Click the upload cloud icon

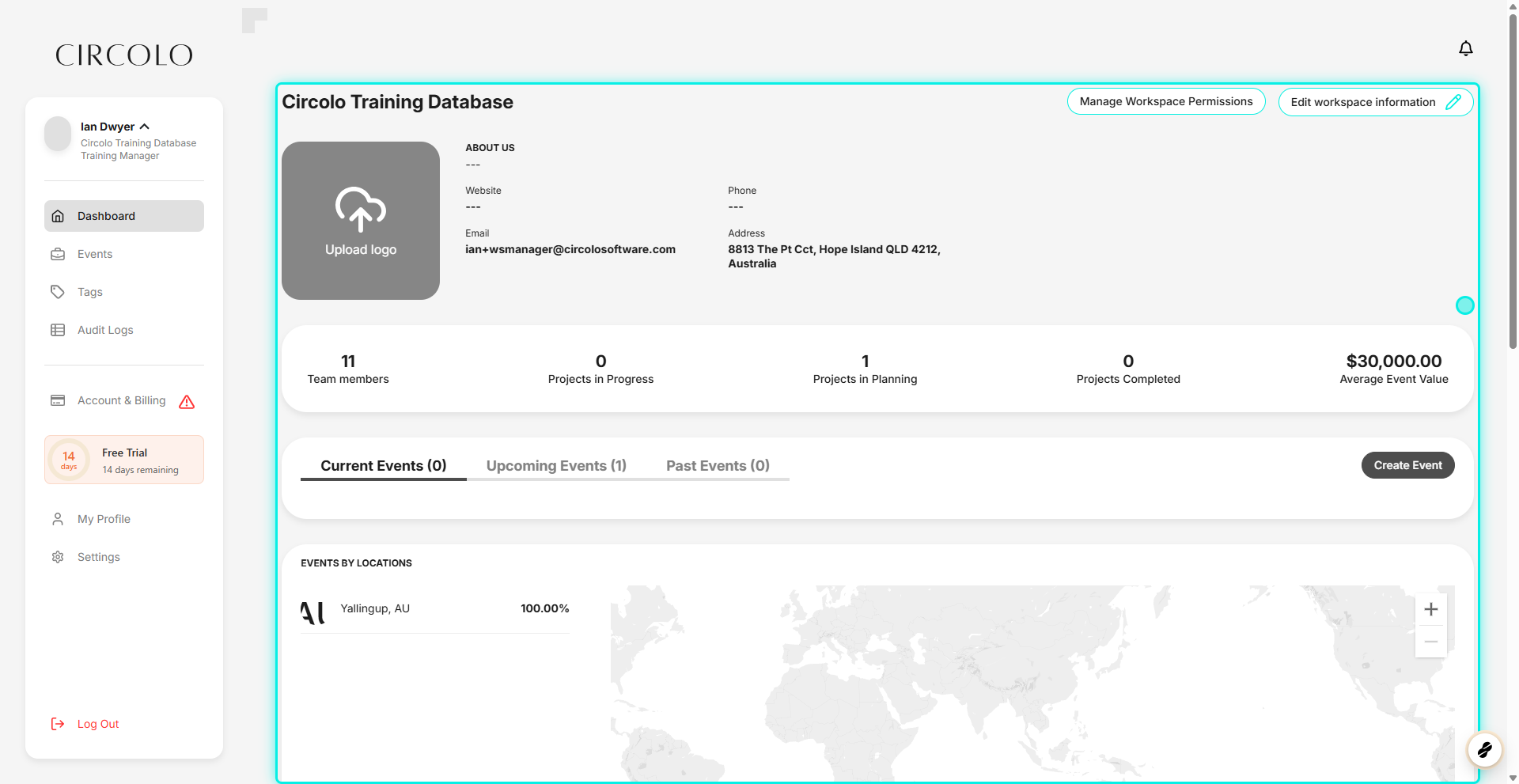[361, 209]
